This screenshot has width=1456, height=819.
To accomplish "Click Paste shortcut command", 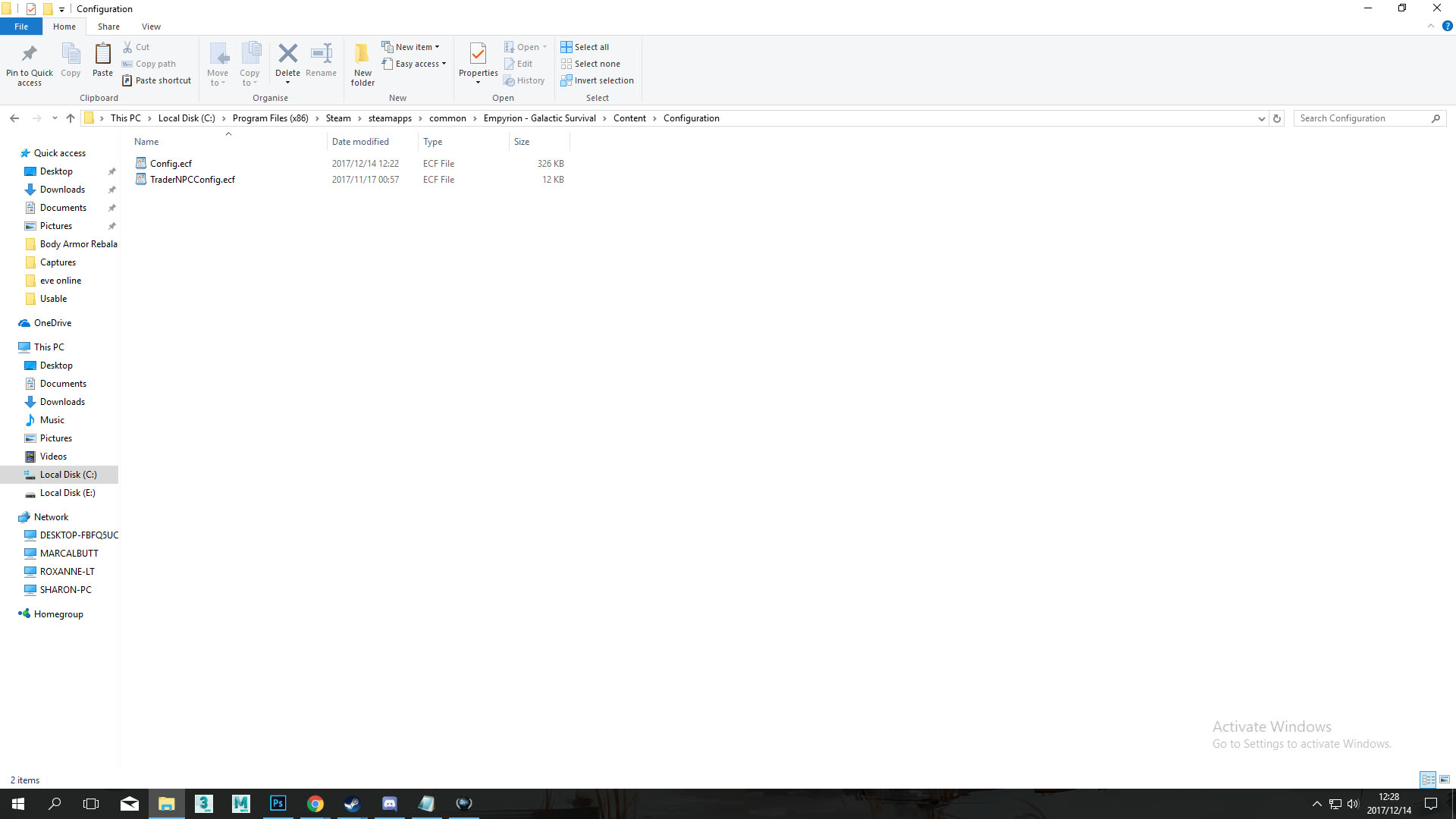I will [x=156, y=80].
